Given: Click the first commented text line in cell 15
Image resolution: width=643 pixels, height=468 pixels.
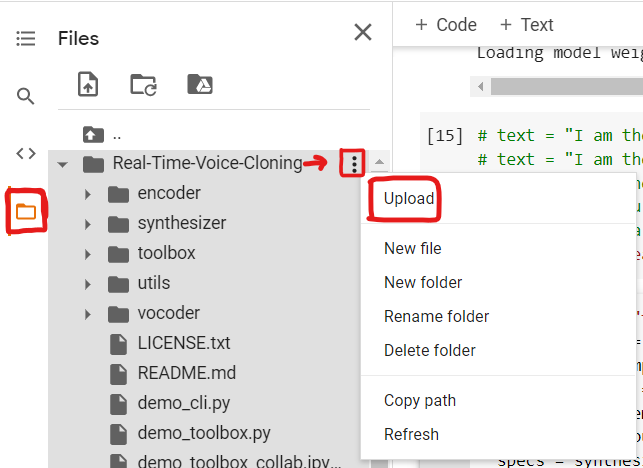Looking at the screenshot, I should [560, 135].
